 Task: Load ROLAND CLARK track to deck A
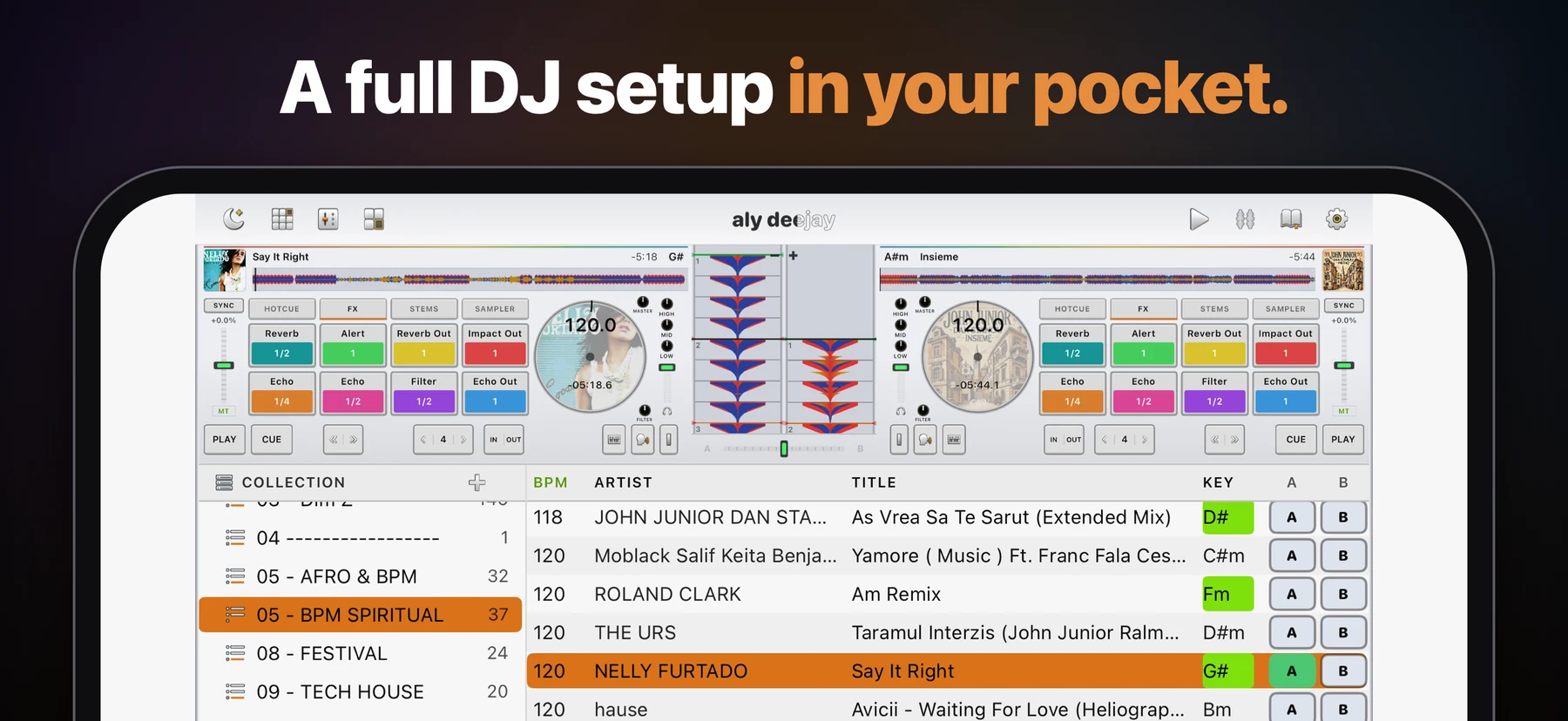click(1292, 594)
